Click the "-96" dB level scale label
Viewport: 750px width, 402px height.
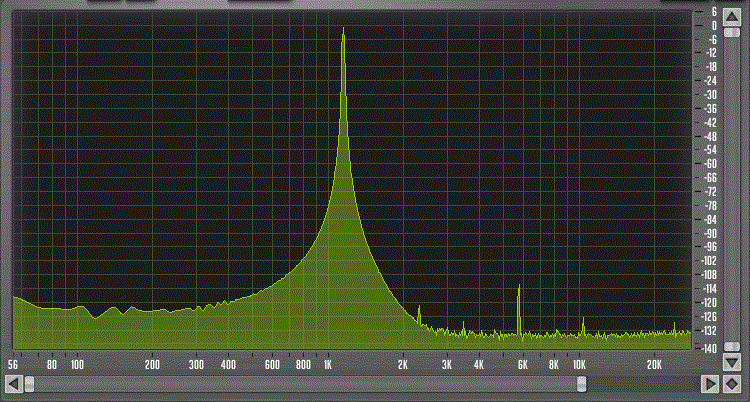[x=711, y=247]
